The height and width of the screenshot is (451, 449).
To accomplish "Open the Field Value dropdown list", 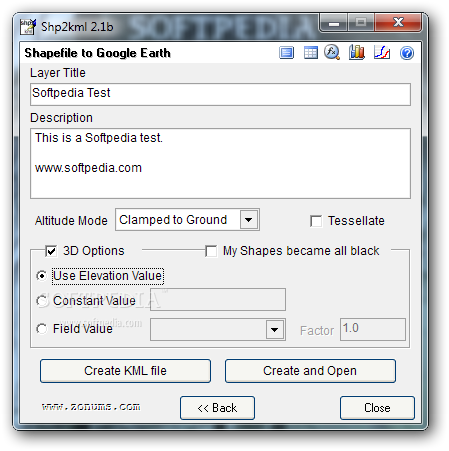I will [x=275, y=330].
